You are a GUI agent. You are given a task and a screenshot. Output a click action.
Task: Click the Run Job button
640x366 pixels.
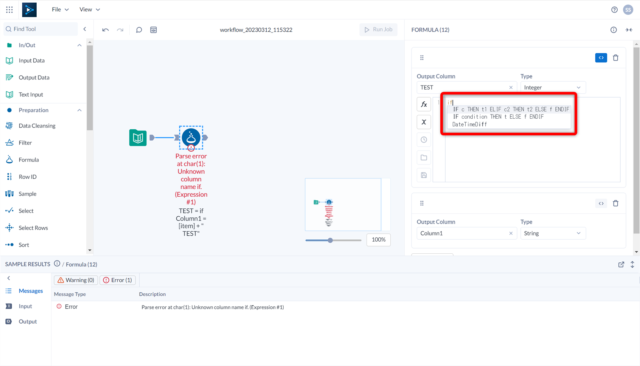[378, 29]
